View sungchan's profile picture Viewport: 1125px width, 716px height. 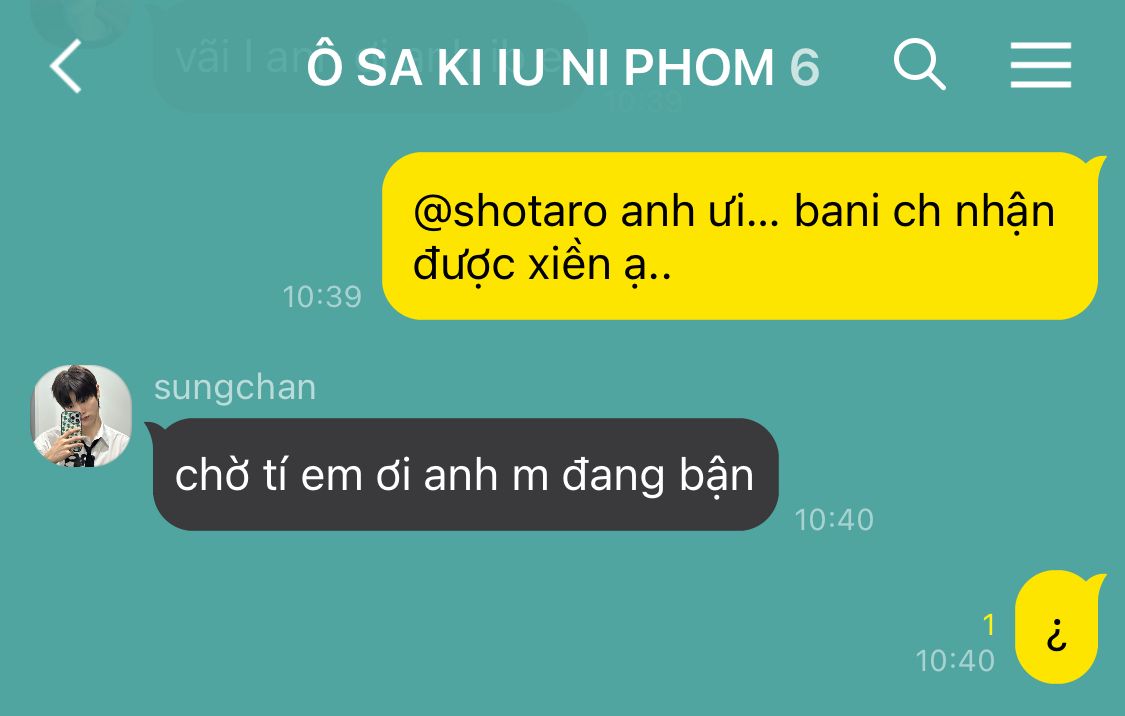click(x=81, y=416)
